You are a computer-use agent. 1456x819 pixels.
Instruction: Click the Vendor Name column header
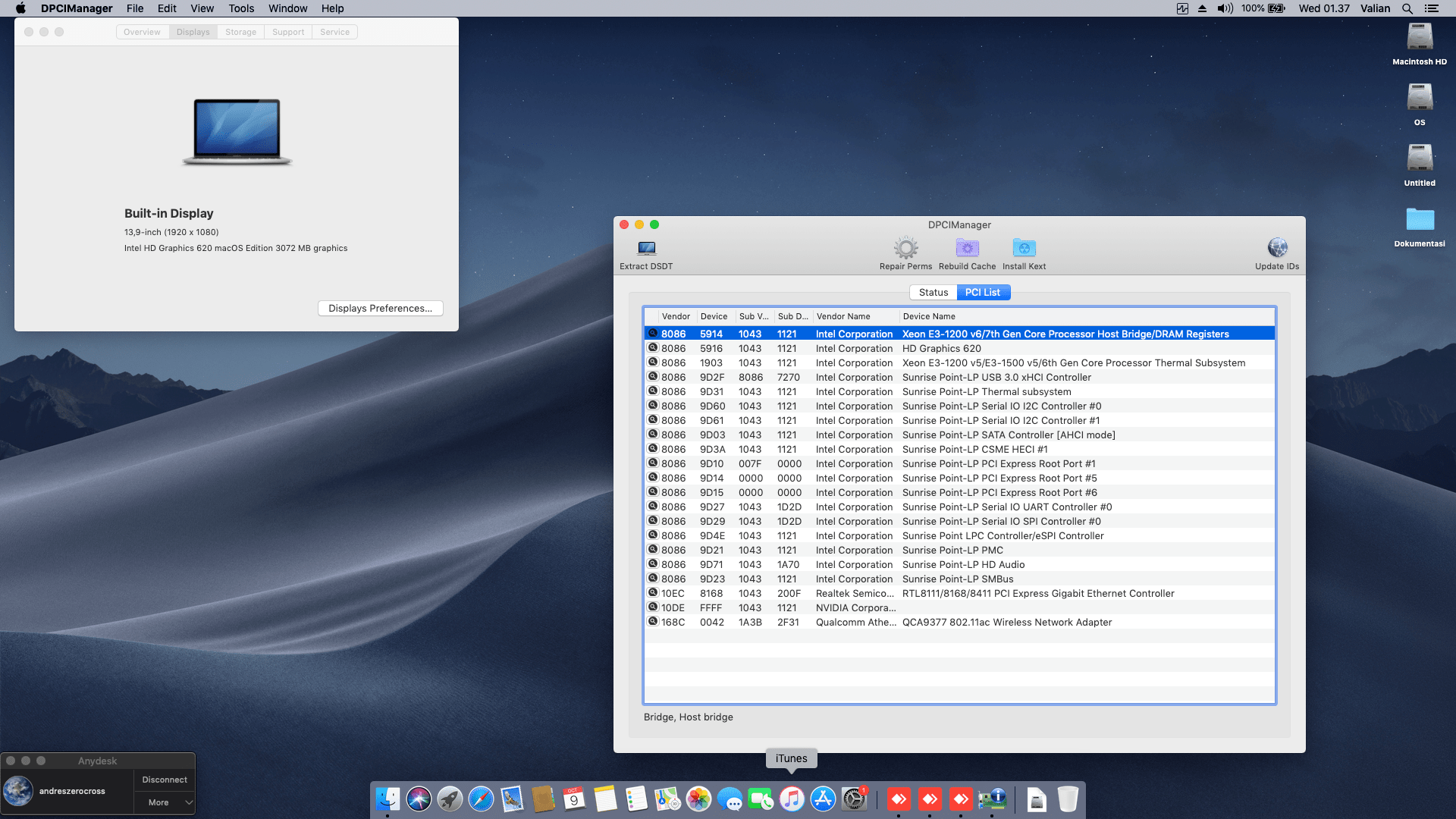coord(855,316)
